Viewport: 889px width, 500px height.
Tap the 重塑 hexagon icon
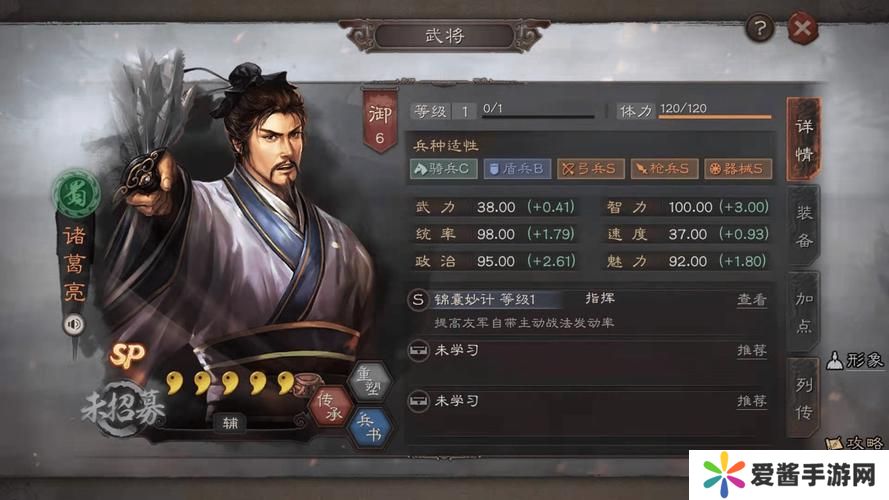tap(370, 380)
